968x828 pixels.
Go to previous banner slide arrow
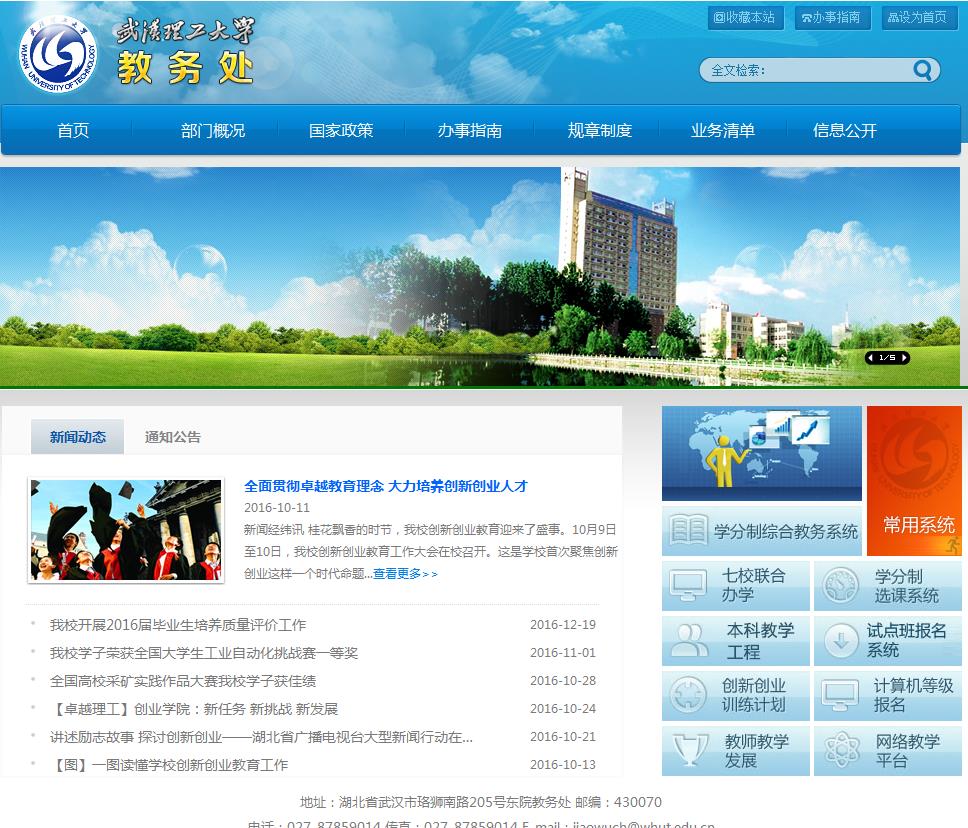pyautogui.click(x=870, y=358)
